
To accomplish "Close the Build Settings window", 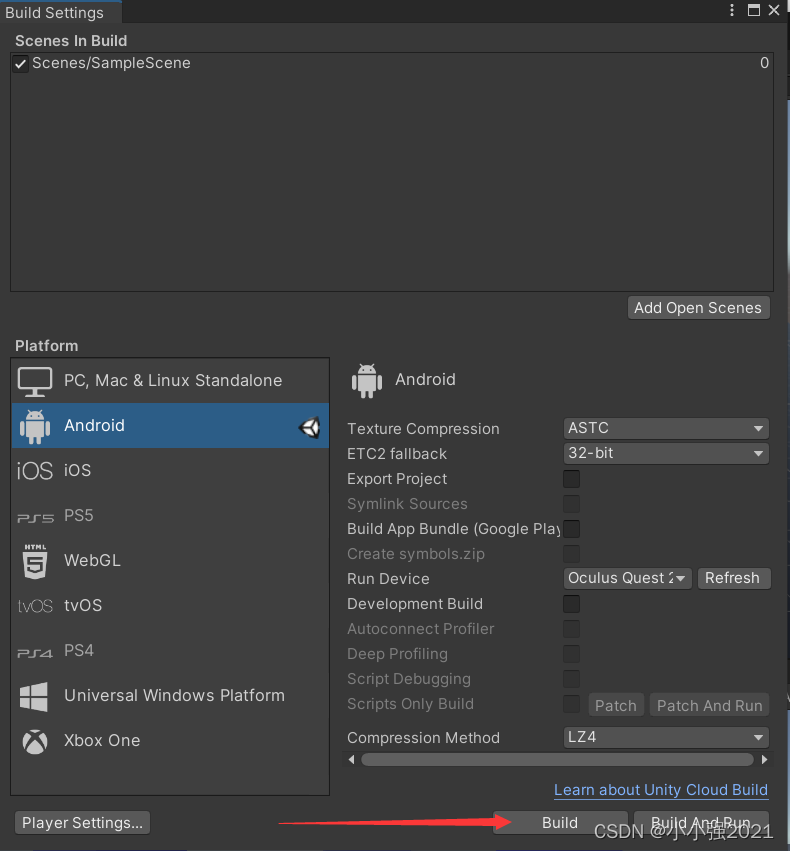I will 774,10.
